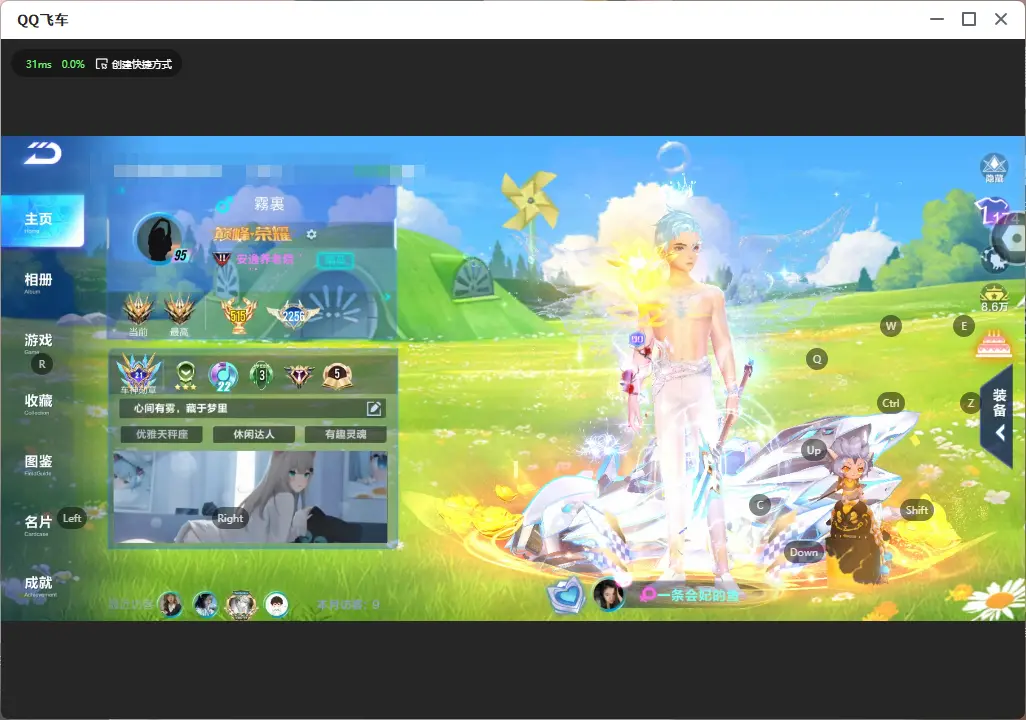This screenshot has height=720, width=1026.
Task: Click the green three-star badge
Action: (186, 375)
